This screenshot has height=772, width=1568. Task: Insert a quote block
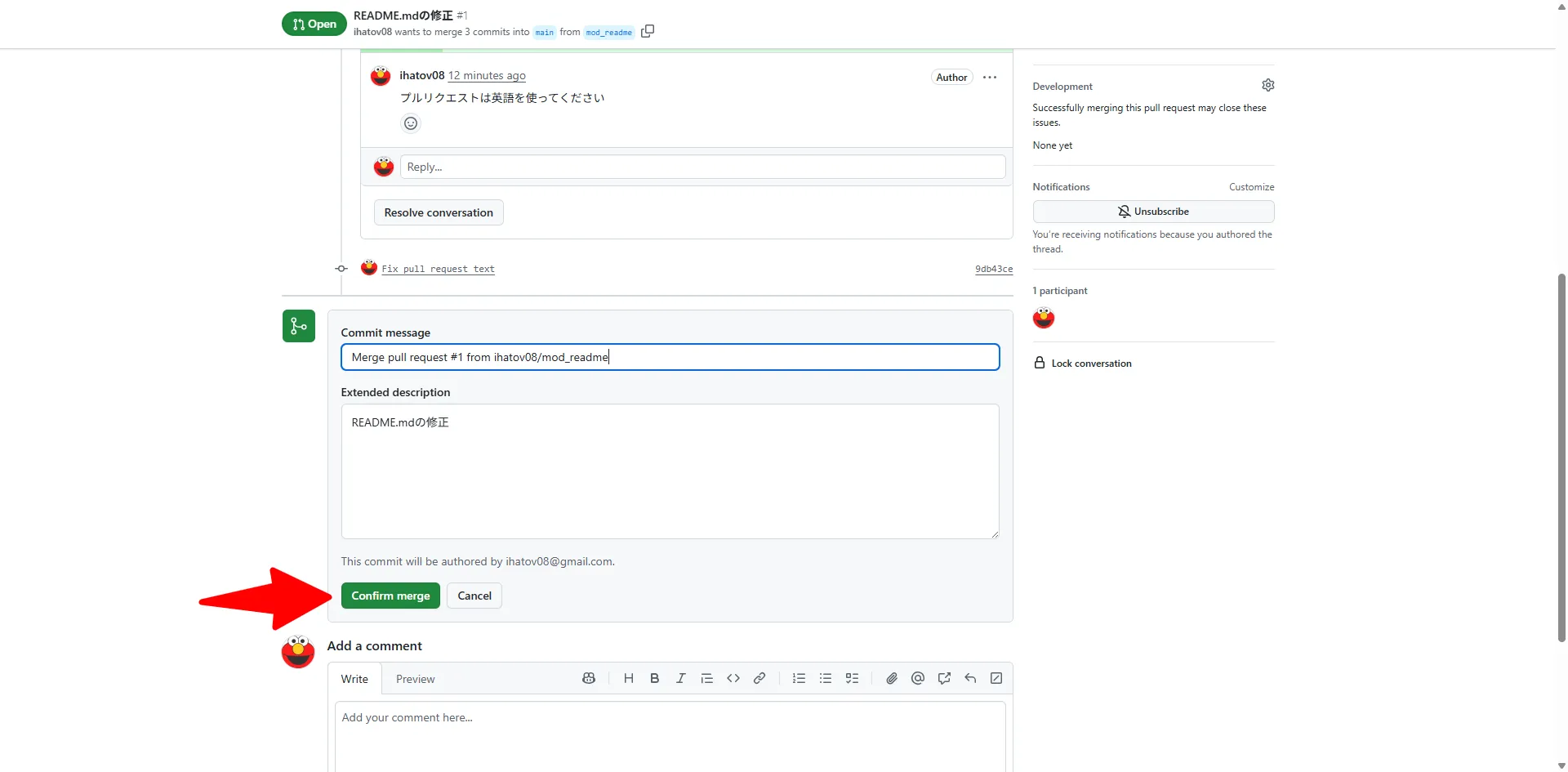point(706,678)
